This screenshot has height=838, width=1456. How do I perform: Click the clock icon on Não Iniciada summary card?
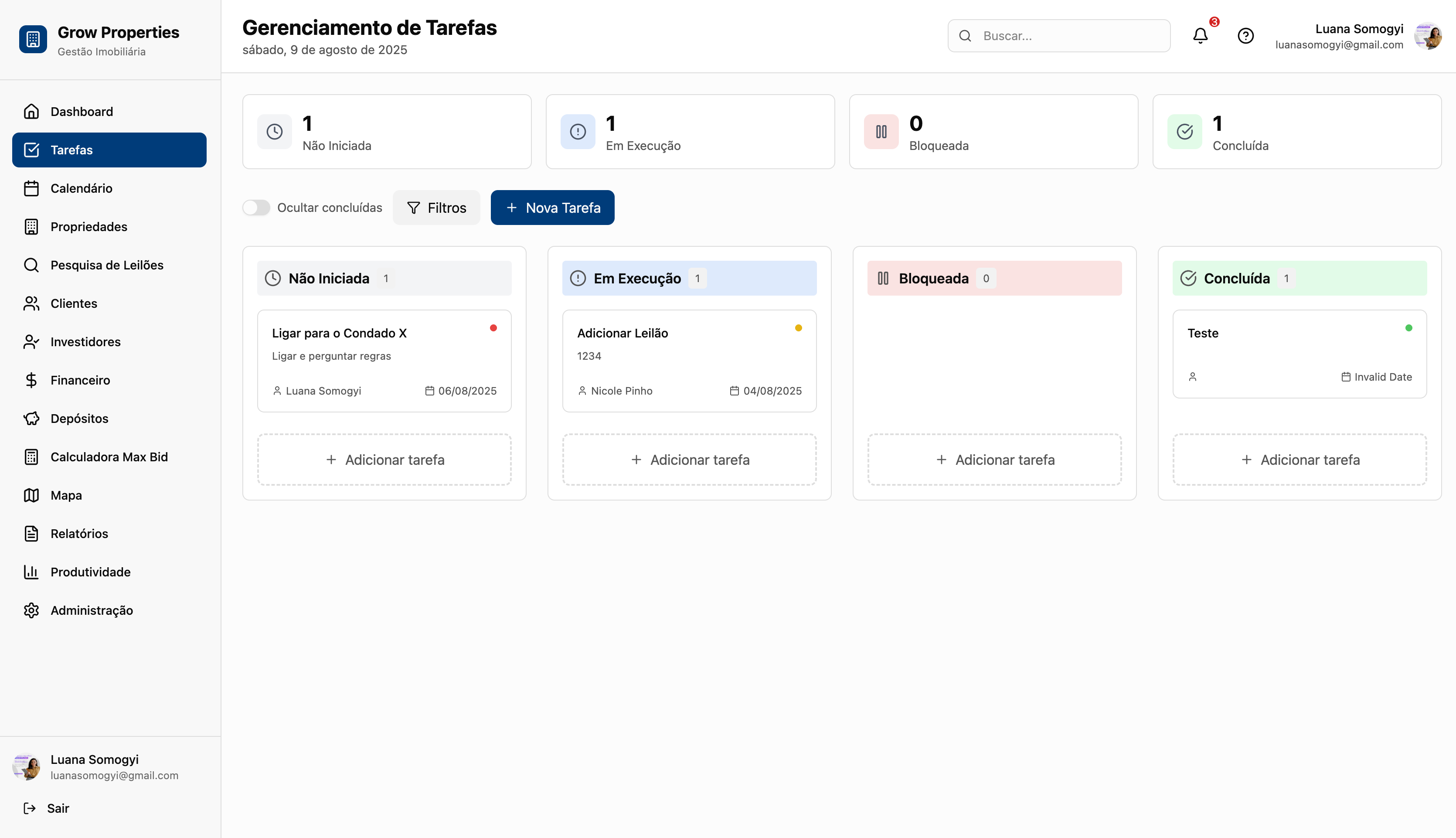pyautogui.click(x=274, y=132)
